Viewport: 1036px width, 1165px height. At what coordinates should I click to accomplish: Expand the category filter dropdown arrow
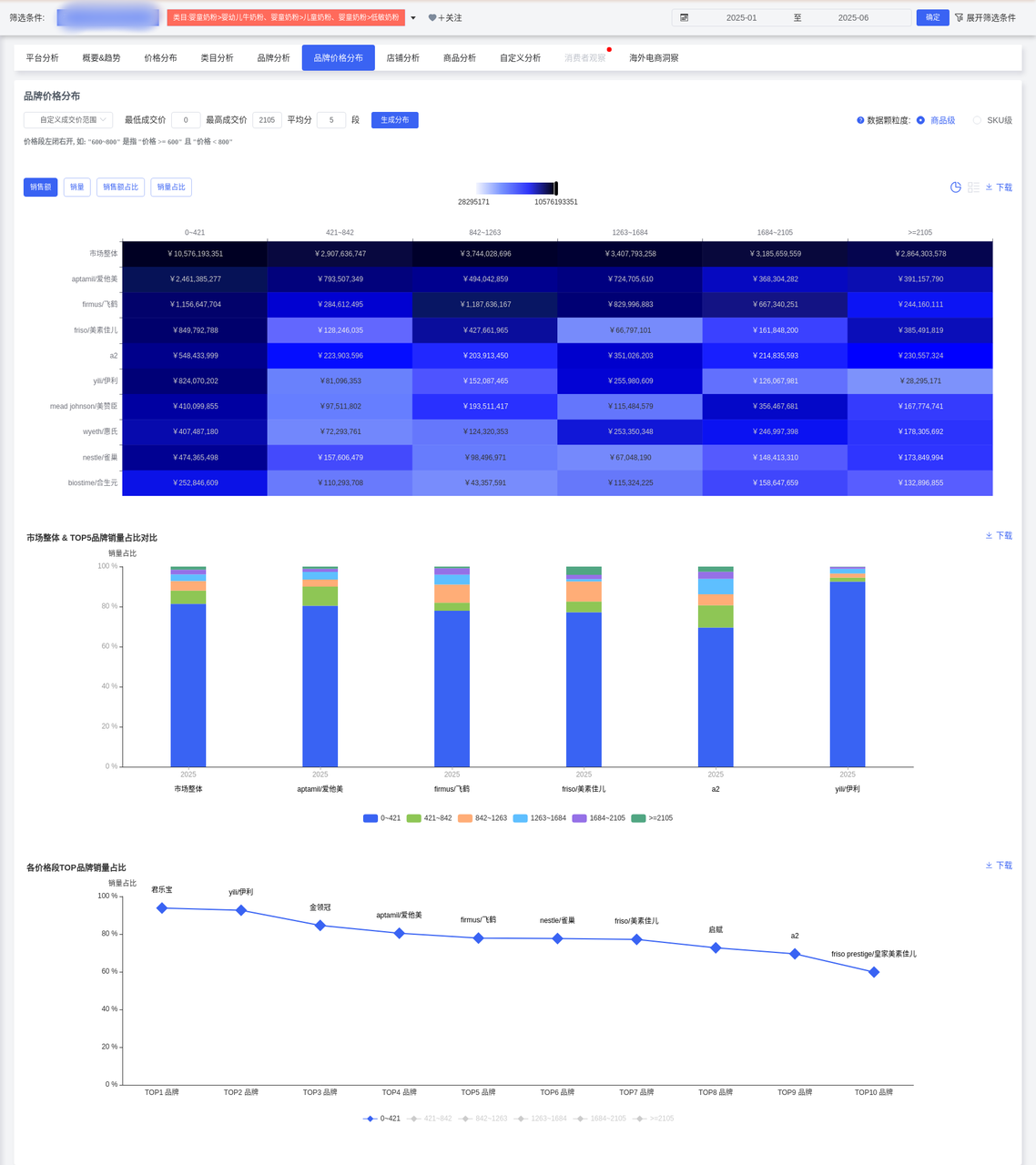413,18
